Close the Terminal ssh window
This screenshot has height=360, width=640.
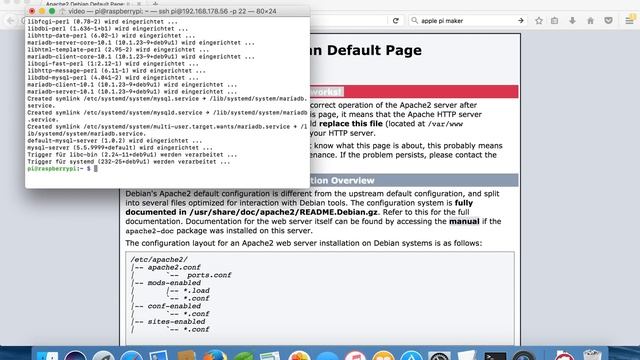tap(32, 11)
